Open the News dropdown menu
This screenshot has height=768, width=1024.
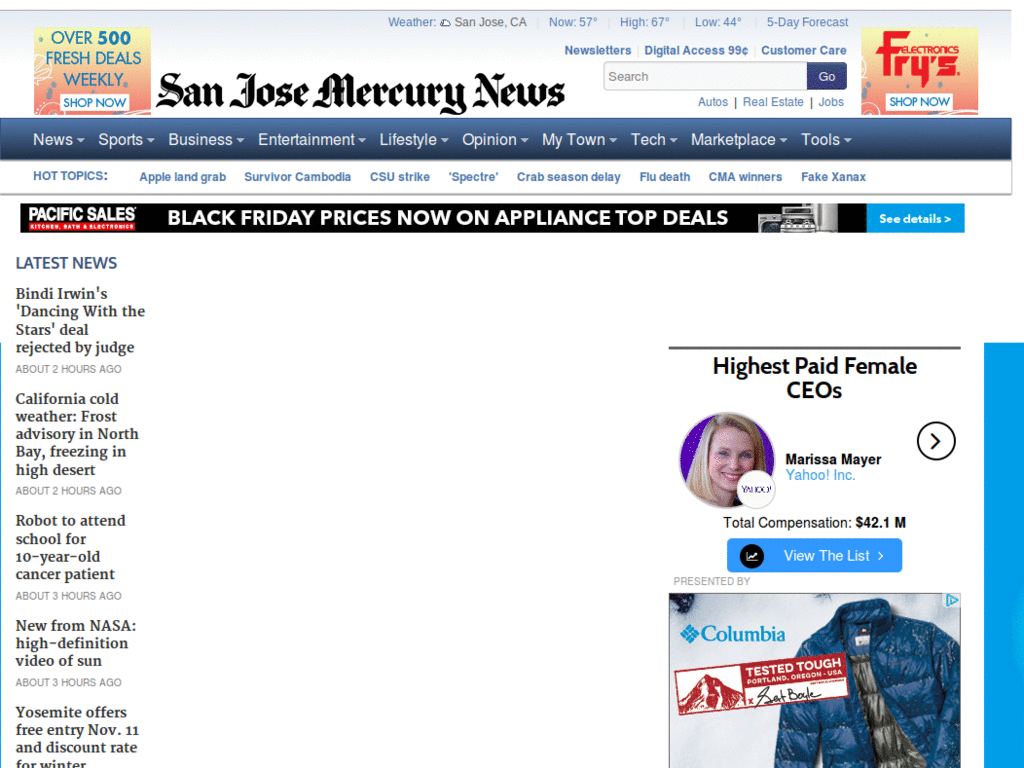(x=59, y=140)
